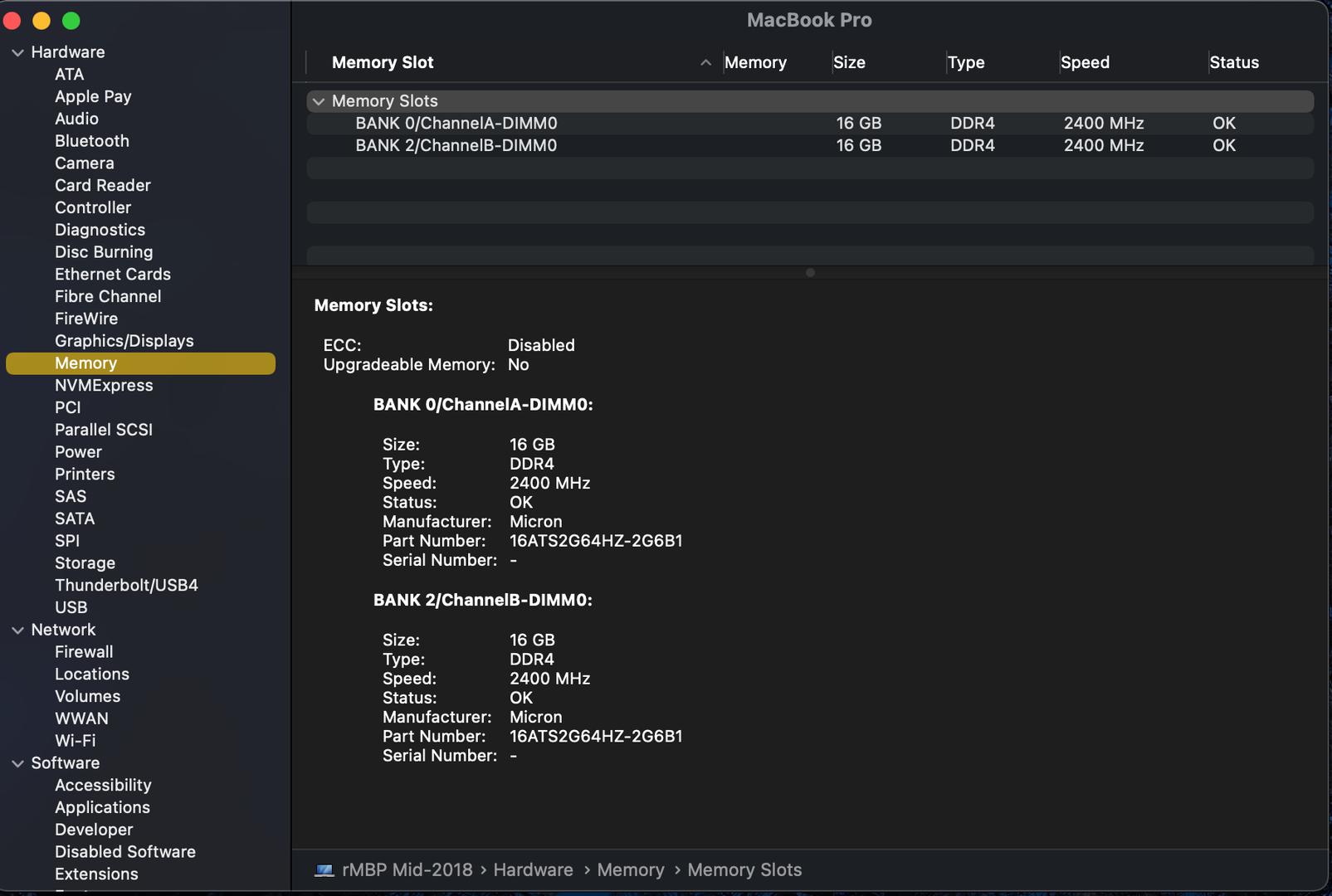Collapse the Software section chevron
The image size is (1332, 896).
tap(17, 763)
